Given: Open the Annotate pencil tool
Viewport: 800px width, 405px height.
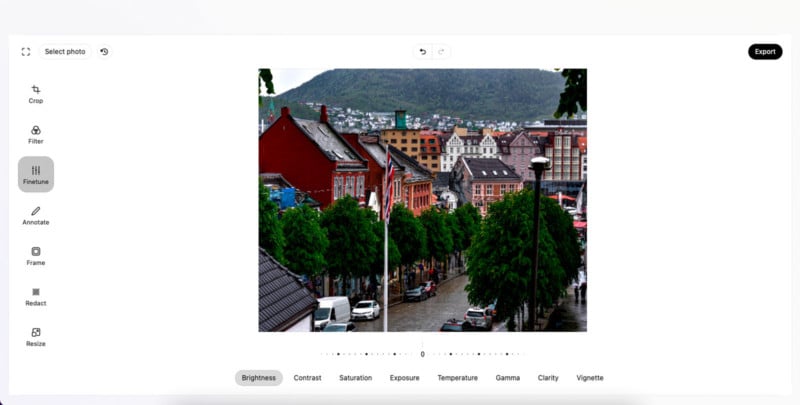Looking at the screenshot, I should (x=36, y=215).
